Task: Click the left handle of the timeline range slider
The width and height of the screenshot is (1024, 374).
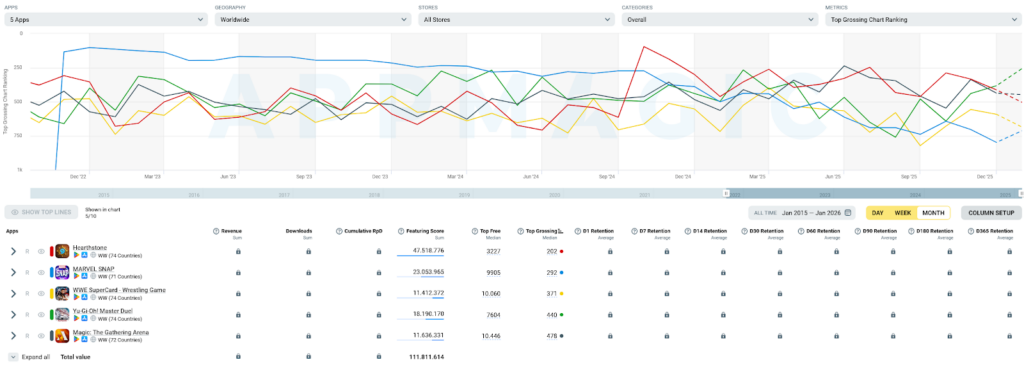Action: coord(725,194)
